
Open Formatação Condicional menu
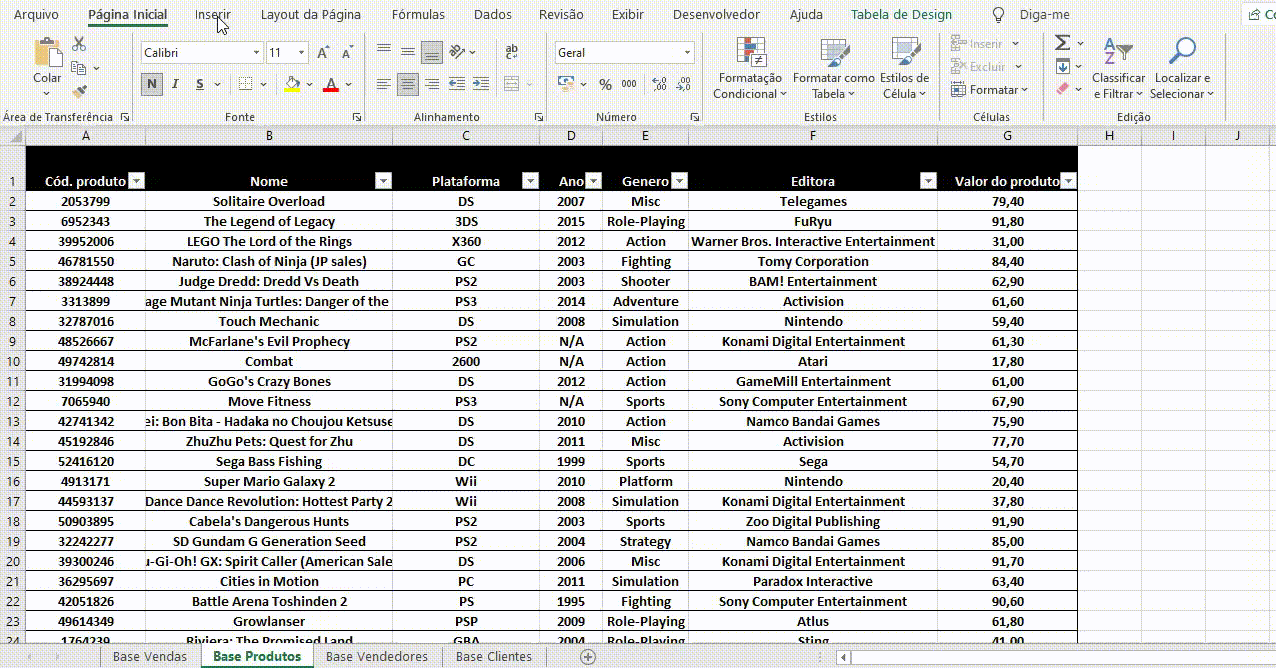[750, 68]
